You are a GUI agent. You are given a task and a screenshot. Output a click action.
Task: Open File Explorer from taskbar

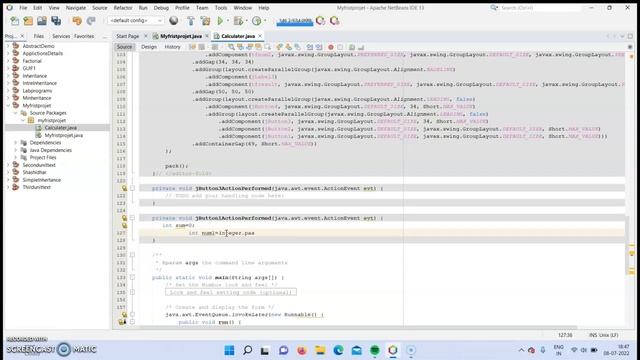point(320,350)
